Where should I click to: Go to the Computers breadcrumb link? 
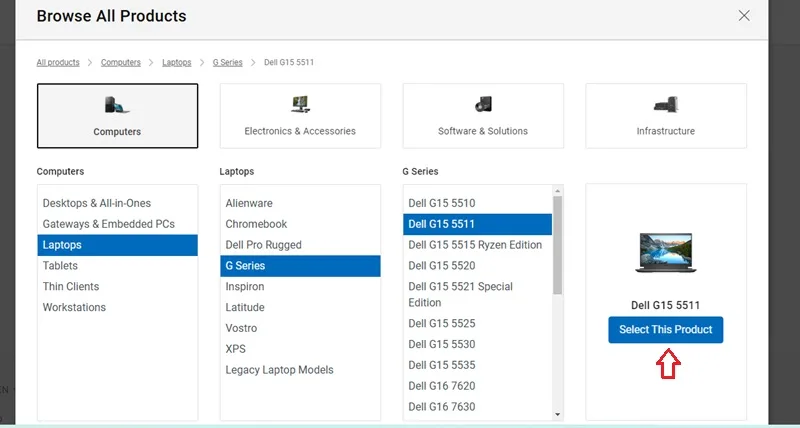click(120, 62)
